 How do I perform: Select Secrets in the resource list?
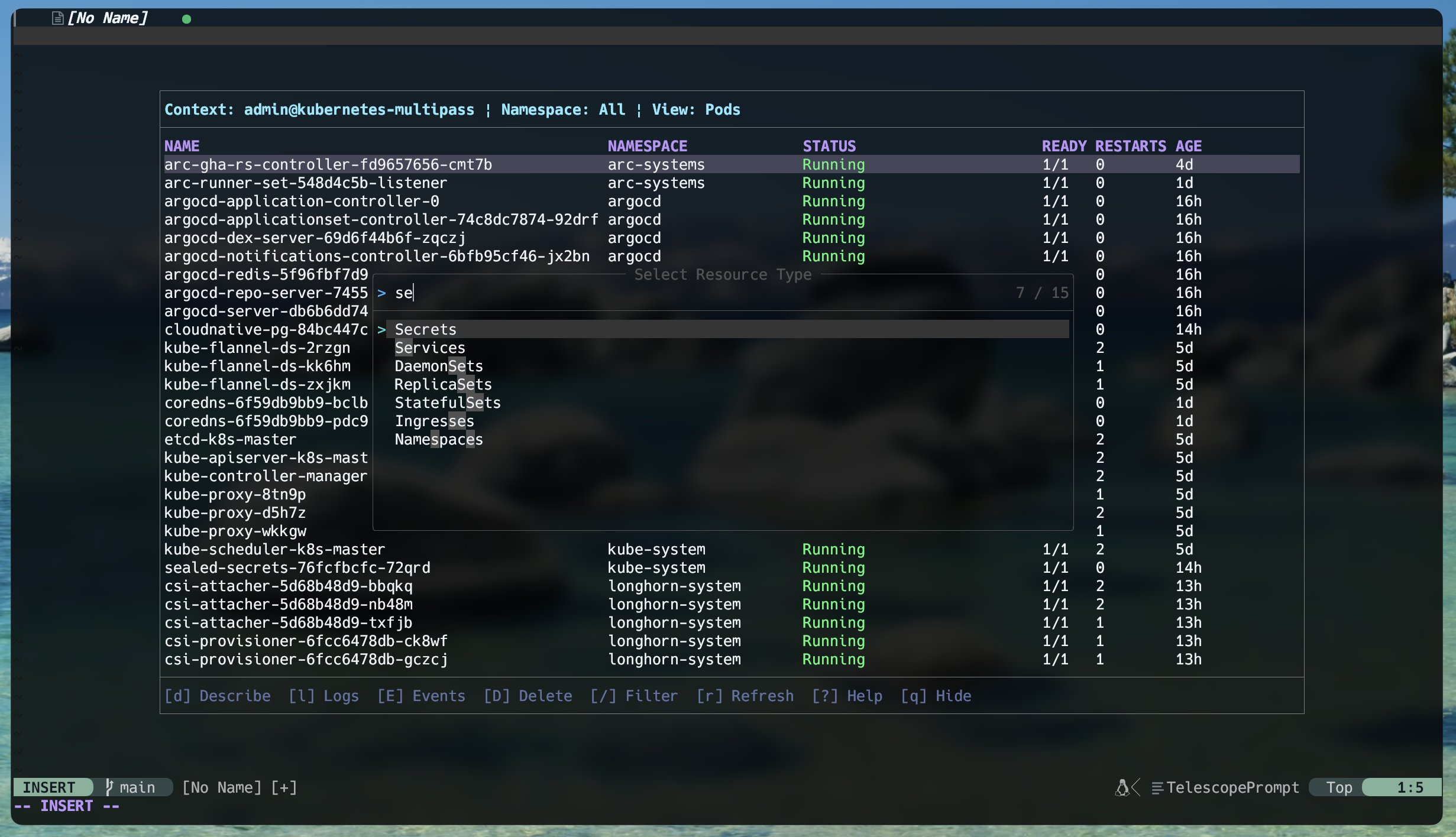point(425,330)
